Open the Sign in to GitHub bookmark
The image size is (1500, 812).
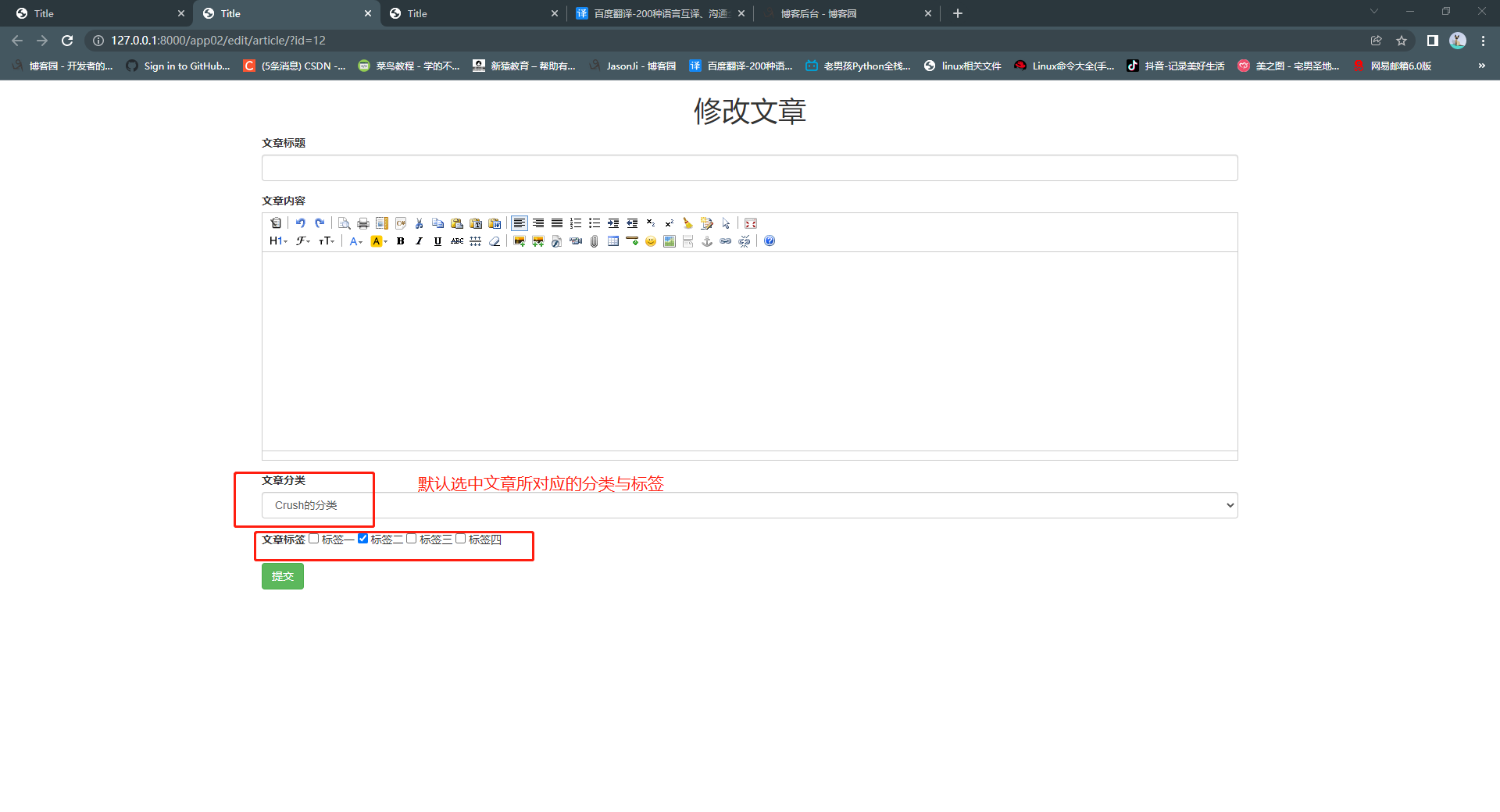179,66
